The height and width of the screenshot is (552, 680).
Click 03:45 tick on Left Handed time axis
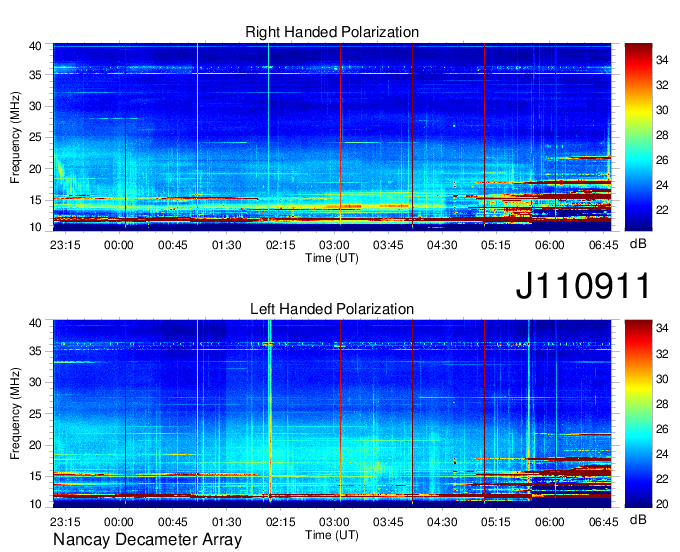click(388, 522)
